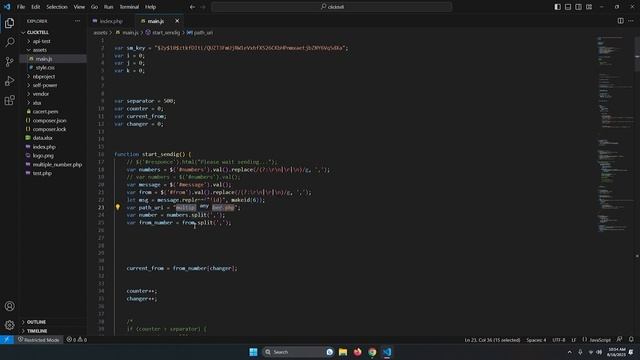
Task: Show code actions lightbulb on line 23
Action: point(118,207)
